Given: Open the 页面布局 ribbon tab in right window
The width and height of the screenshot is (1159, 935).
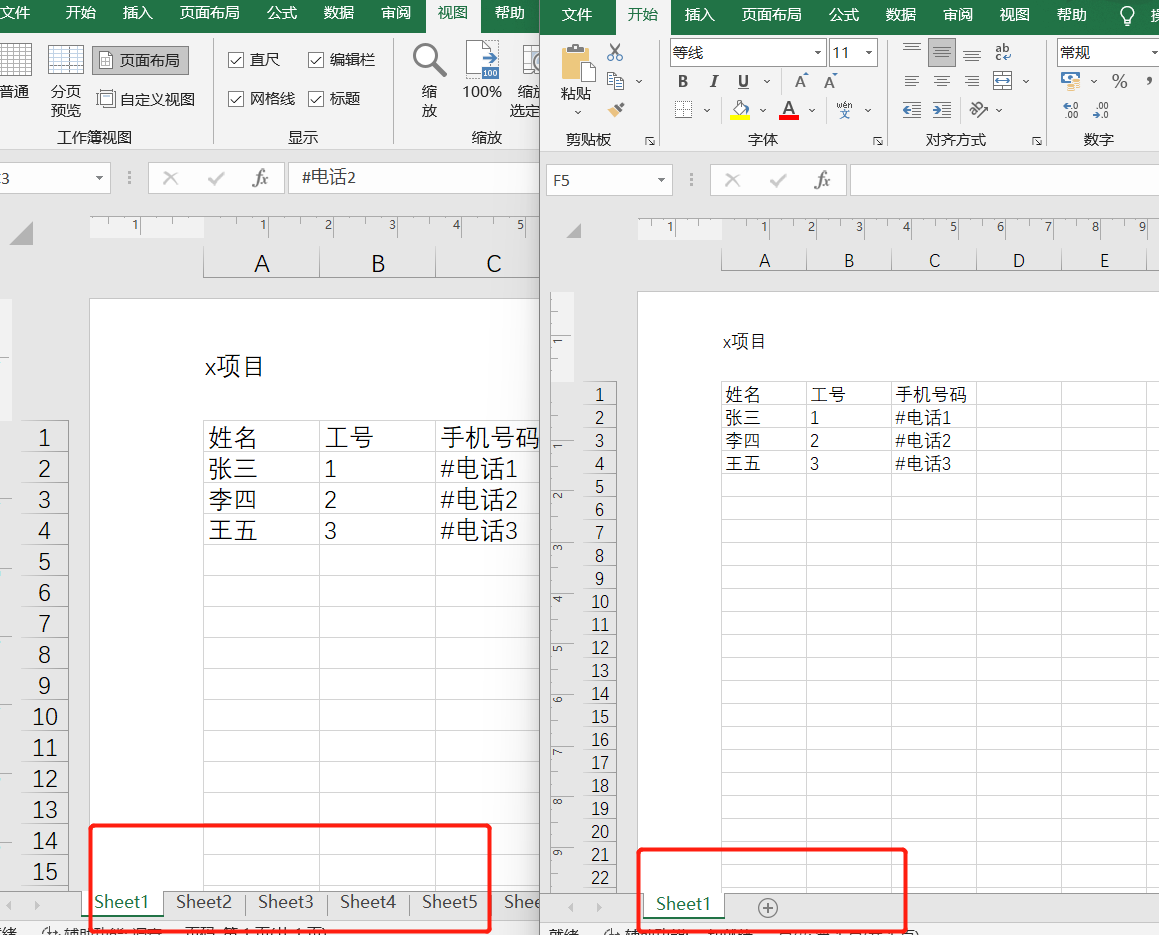Looking at the screenshot, I should (771, 15).
